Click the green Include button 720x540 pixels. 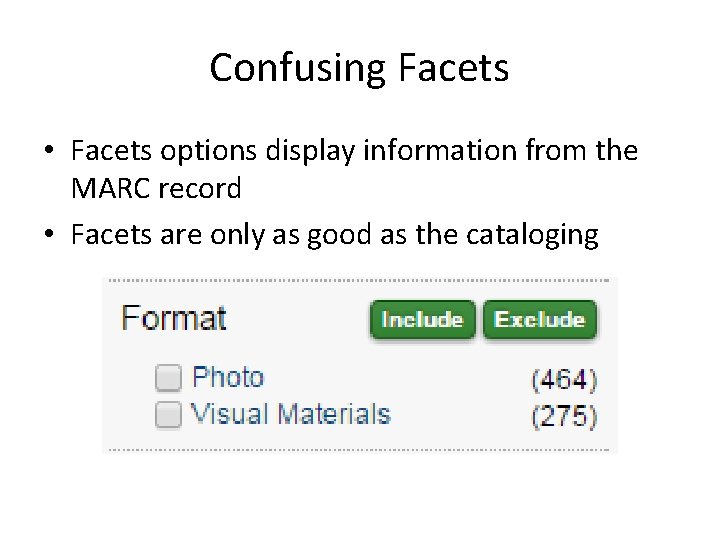tap(422, 320)
